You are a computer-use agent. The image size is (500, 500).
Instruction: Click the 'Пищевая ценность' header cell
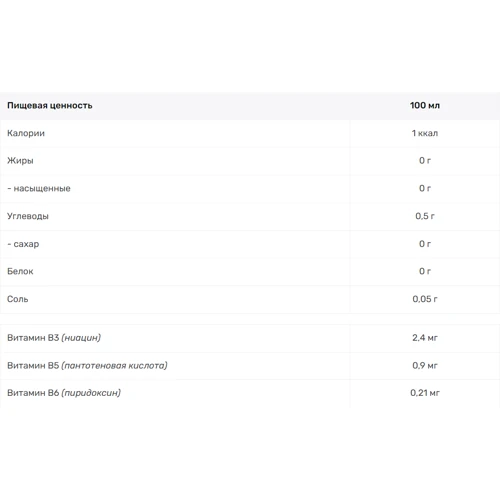50,106
